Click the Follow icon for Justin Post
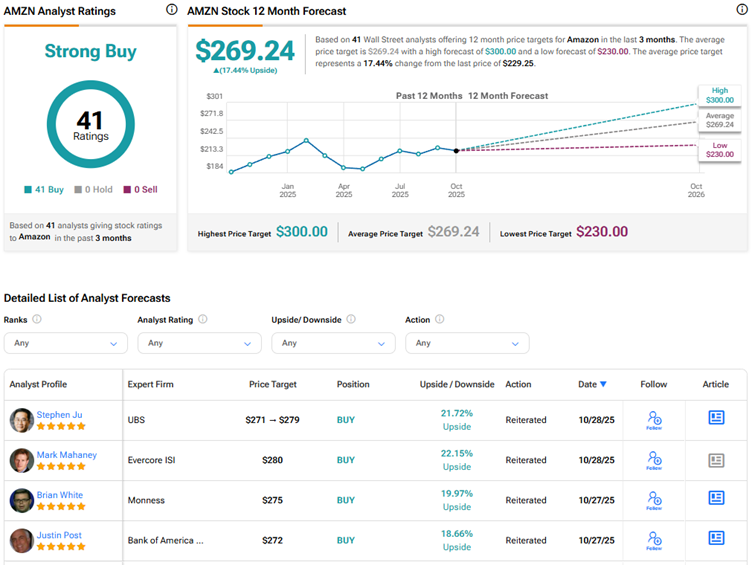The image size is (752, 565). pos(654,540)
